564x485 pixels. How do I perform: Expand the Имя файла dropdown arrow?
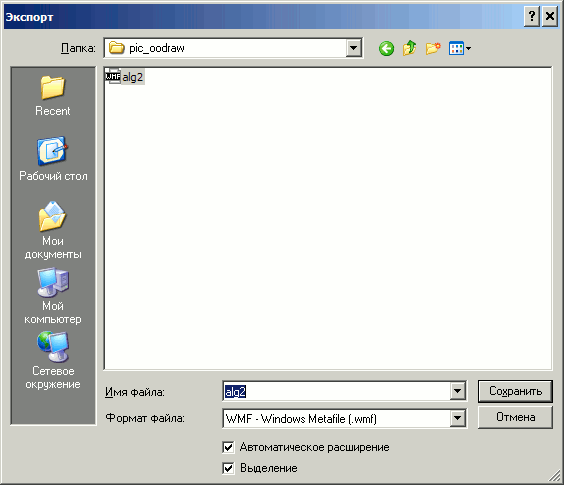(x=458, y=391)
